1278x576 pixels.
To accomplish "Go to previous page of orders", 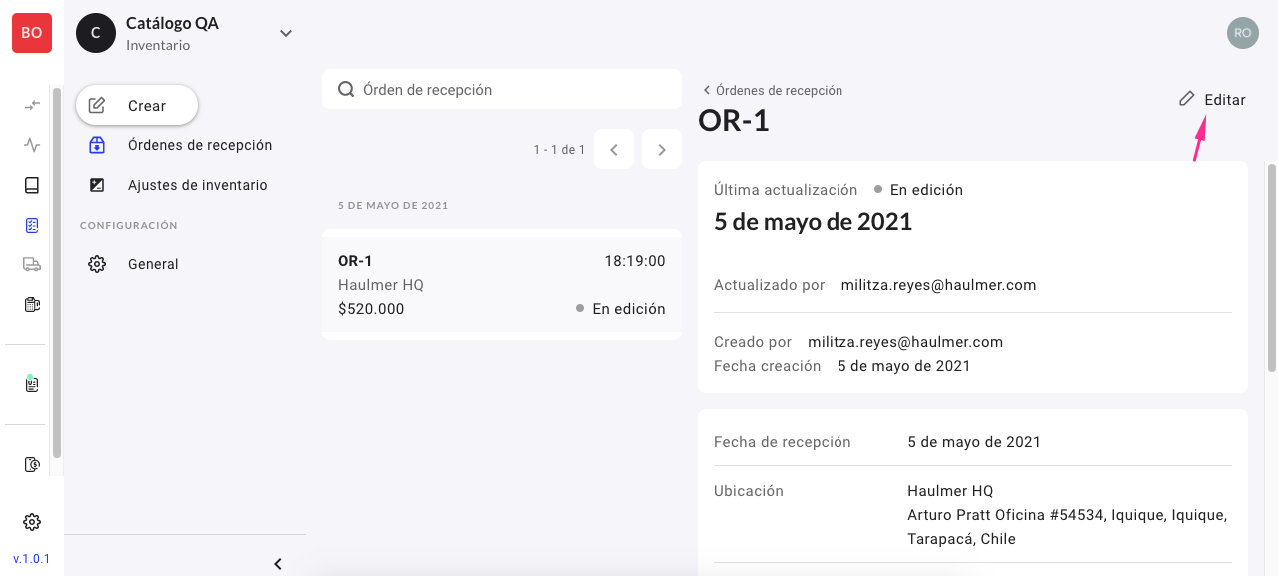I will click(x=614, y=150).
